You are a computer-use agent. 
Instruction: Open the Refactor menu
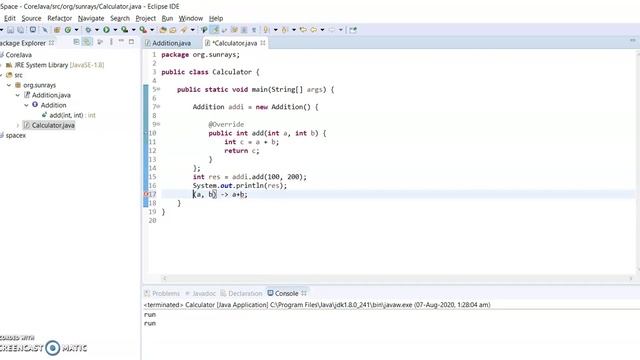pos(60,18)
